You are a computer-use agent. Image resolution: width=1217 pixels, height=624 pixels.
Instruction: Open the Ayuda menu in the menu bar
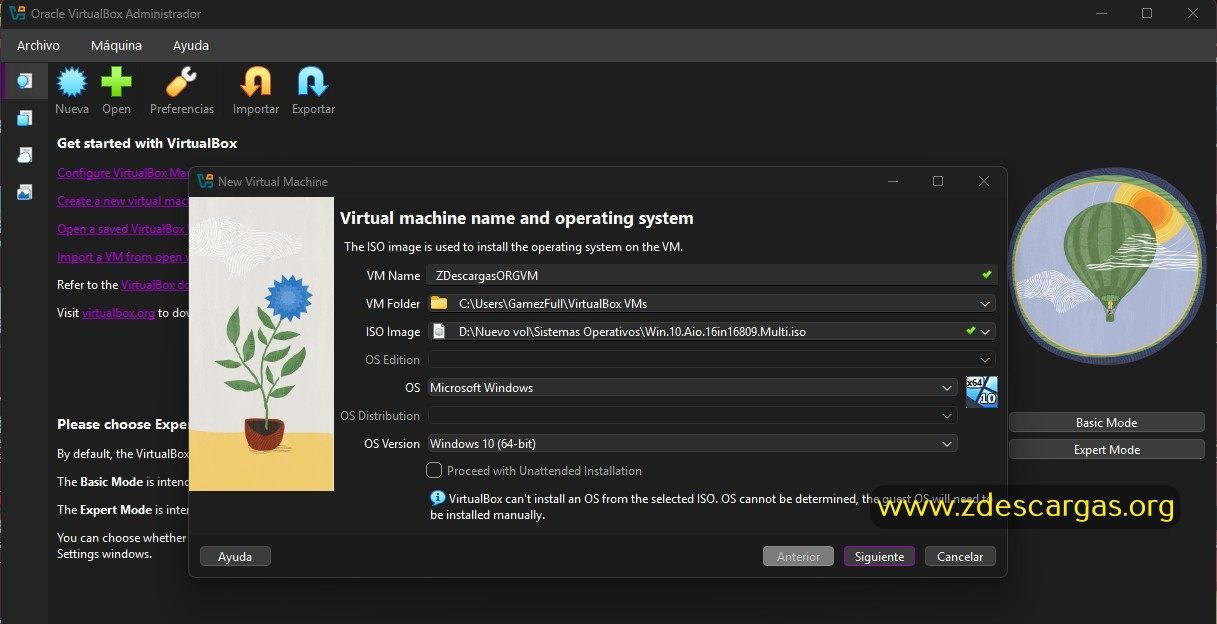tap(191, 45)
